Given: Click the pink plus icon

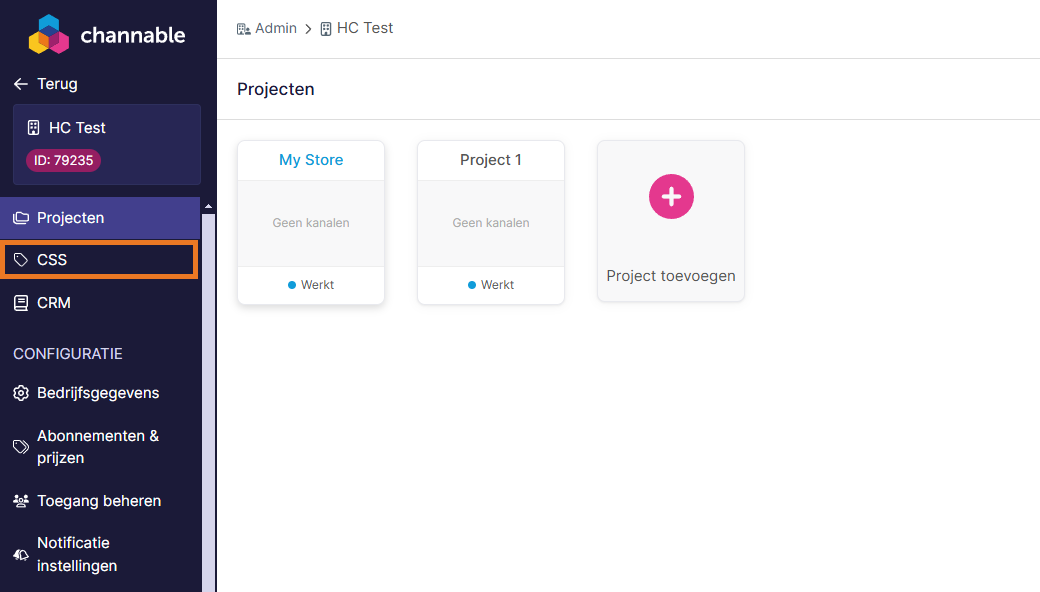Looking at the screenshot, I should point(671,196).
